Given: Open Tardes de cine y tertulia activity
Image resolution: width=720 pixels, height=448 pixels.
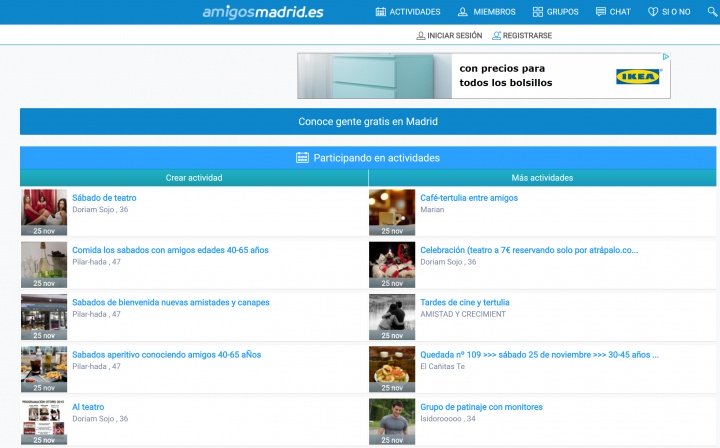Looking at the screenshot, I should pyautogui.click(x=465, y=302).
